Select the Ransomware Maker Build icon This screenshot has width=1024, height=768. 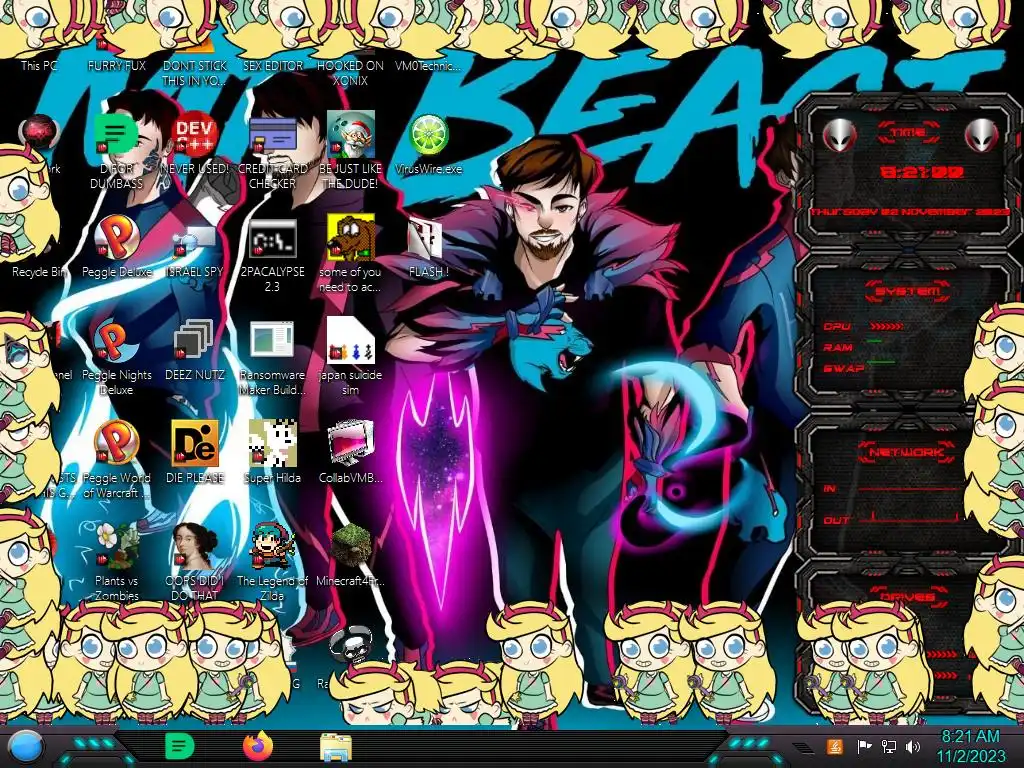(x=272, y=340)
